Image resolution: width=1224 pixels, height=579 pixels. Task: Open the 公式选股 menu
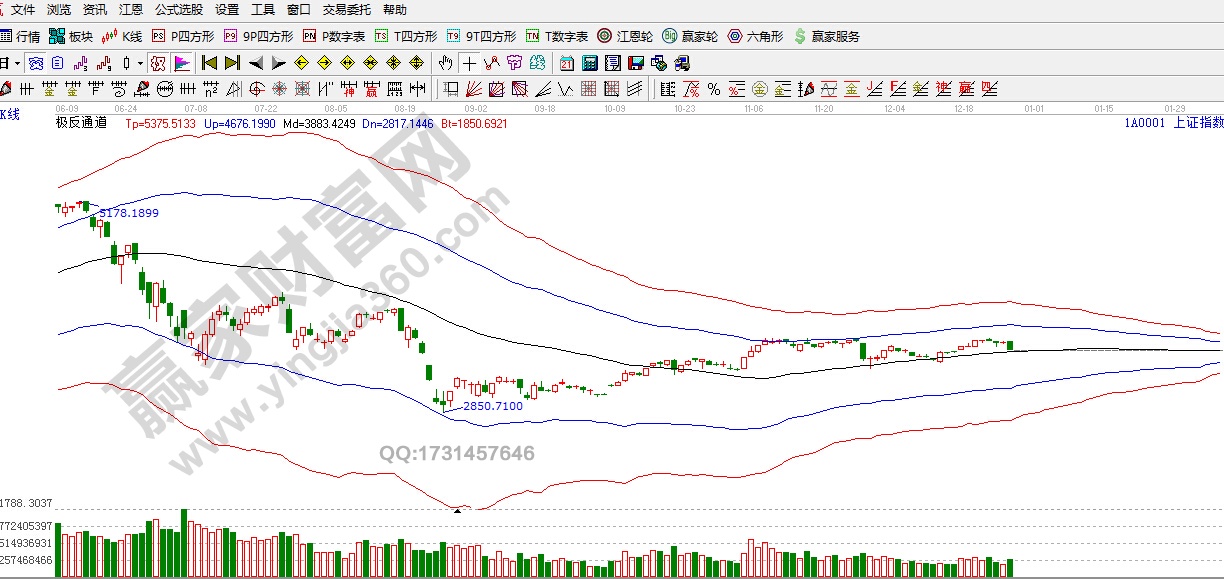pyautogui.click(x=178, y=10)
